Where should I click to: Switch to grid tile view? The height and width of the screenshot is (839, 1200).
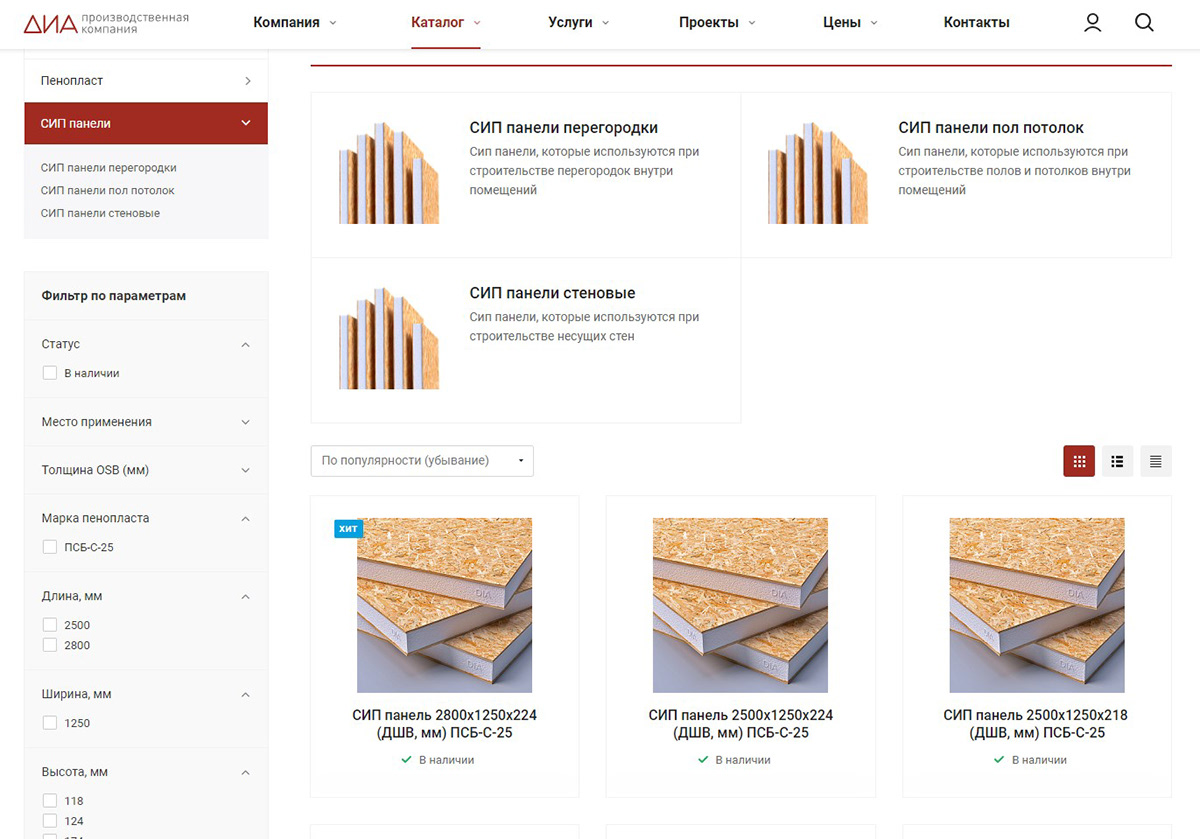1078,461
